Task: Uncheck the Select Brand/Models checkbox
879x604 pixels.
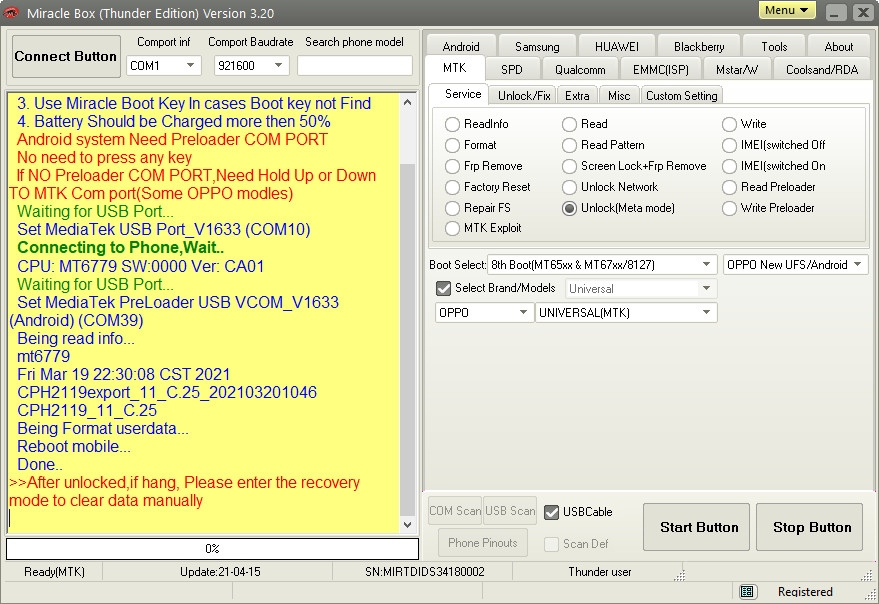Action: (444, 288)
